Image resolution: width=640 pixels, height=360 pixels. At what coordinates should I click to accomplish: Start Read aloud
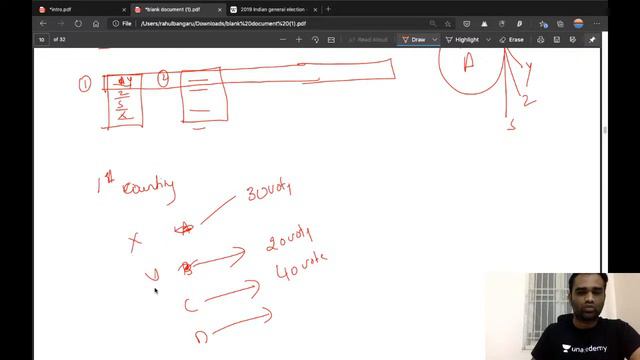[368, 40]
